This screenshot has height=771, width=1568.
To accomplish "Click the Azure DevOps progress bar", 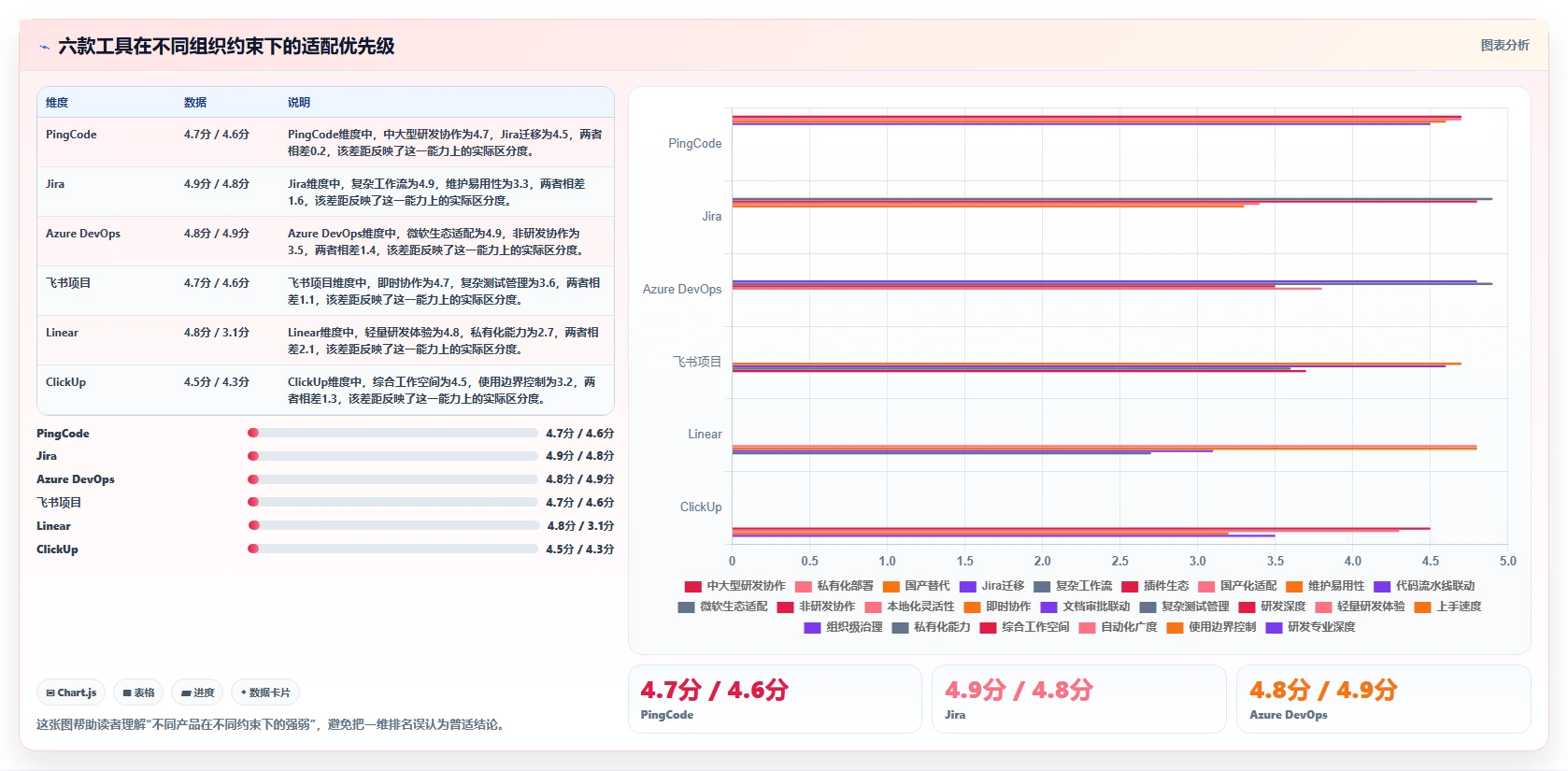I will point(392,479).
